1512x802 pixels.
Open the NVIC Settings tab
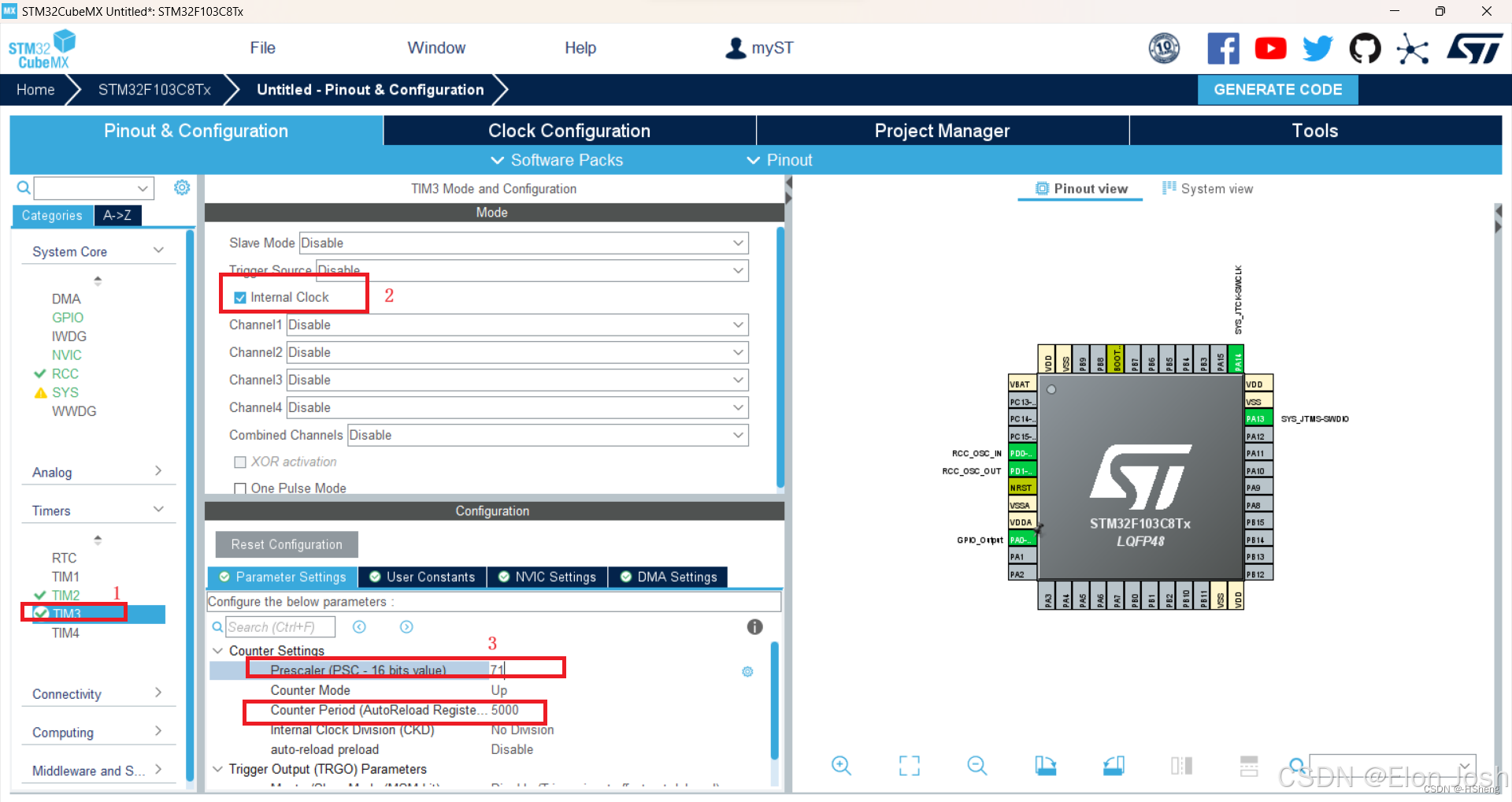pos(547,577)
